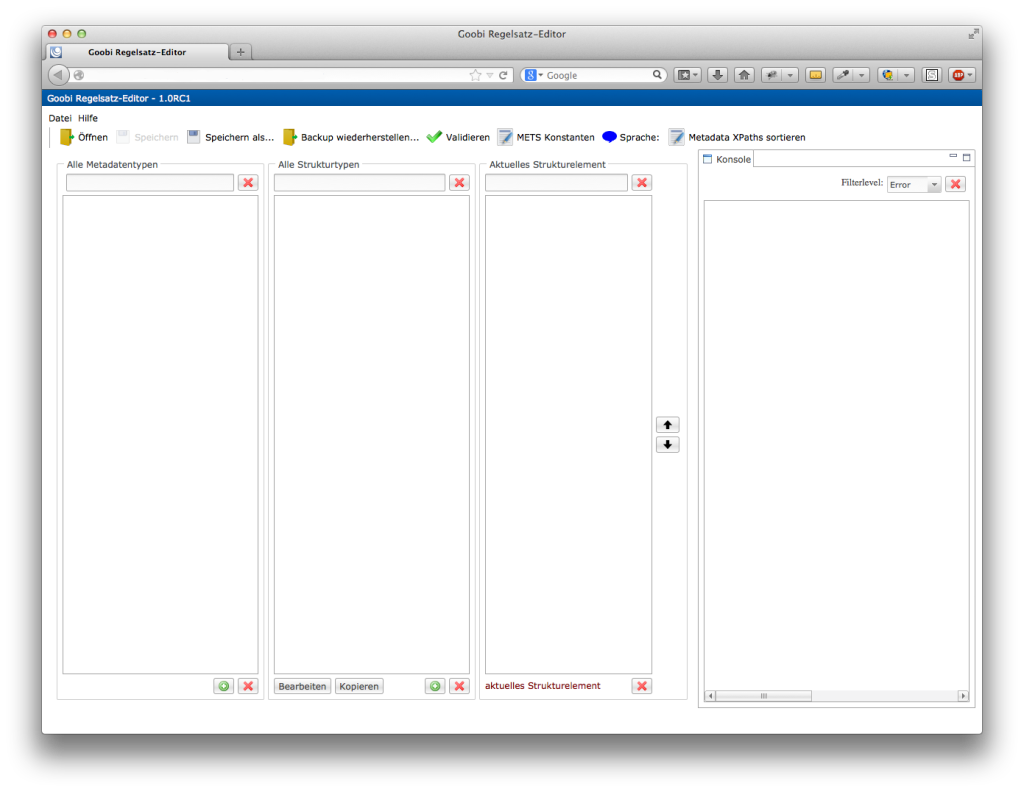Click the Alle Metadatentypen list area

tap(160, 434)
